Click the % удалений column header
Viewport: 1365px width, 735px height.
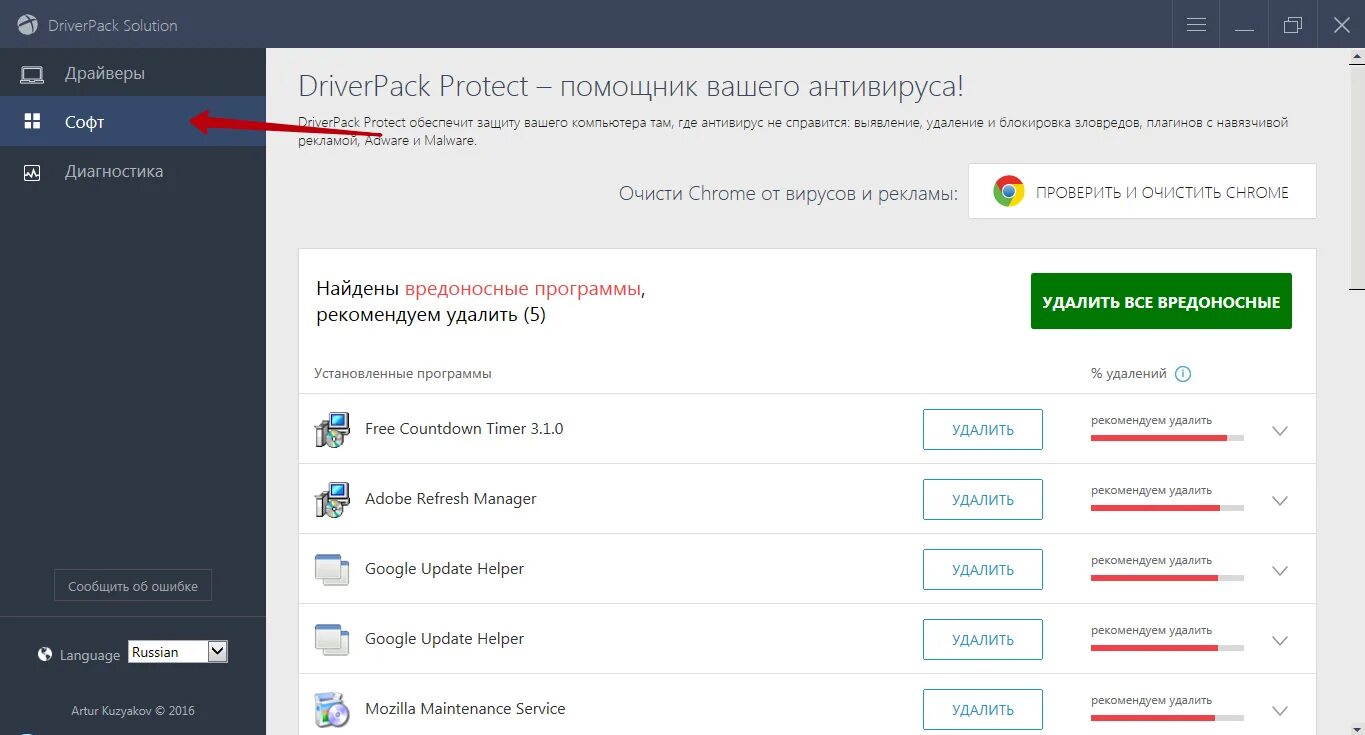pos(1129,373)
